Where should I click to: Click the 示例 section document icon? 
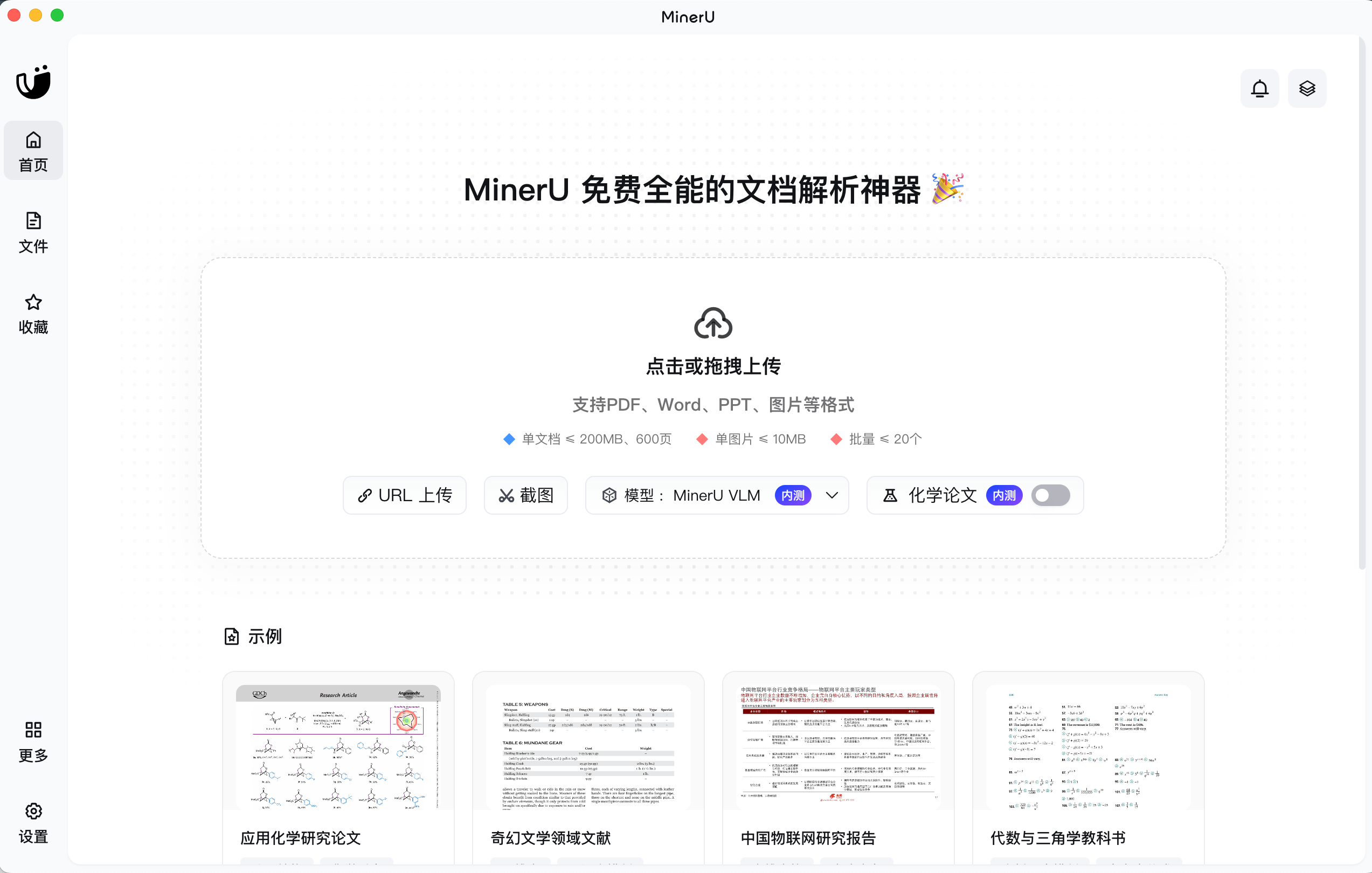231,636
